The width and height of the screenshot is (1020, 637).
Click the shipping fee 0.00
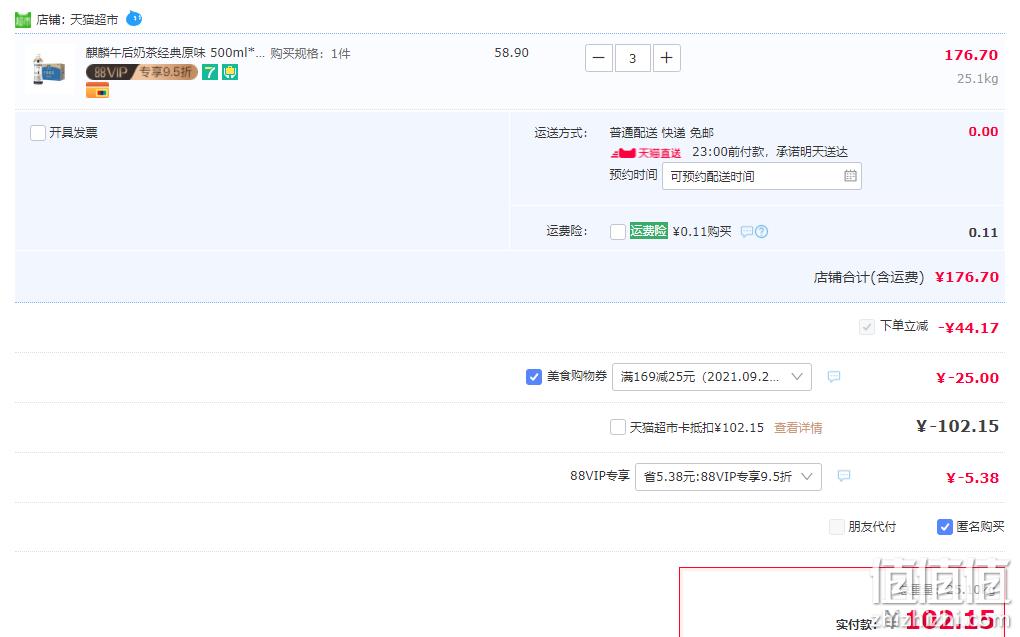pyautogui.click(x=983, y=131)
